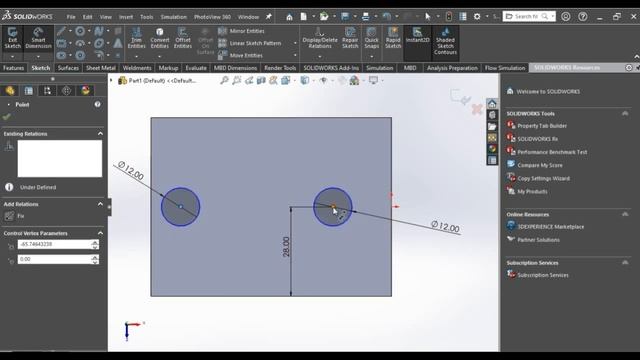Select Linear Sketch Pattern tool
This screenshot has width=640, height=360.
[249, 43]
